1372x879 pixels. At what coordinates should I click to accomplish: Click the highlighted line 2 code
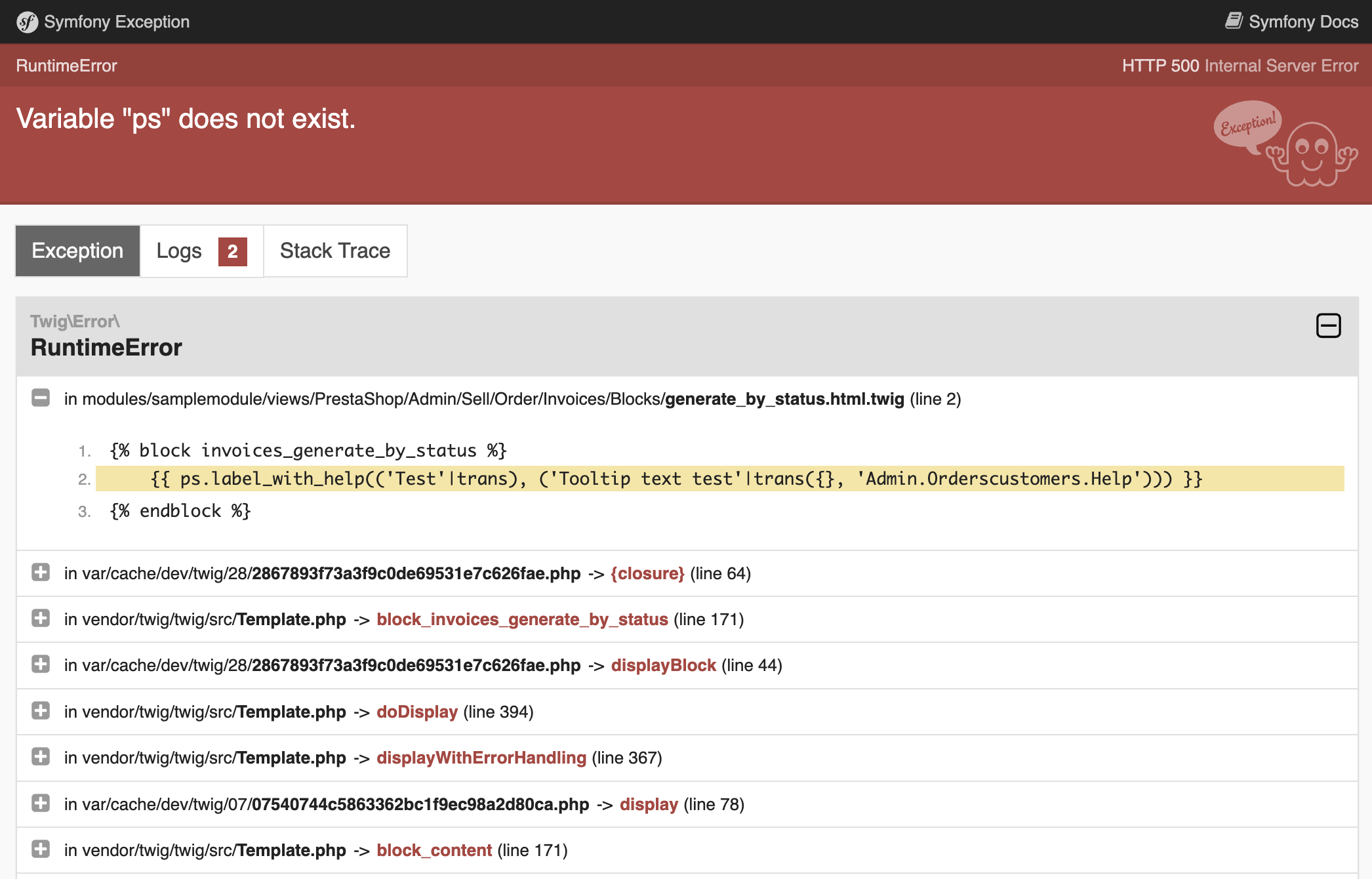point(676,479)
